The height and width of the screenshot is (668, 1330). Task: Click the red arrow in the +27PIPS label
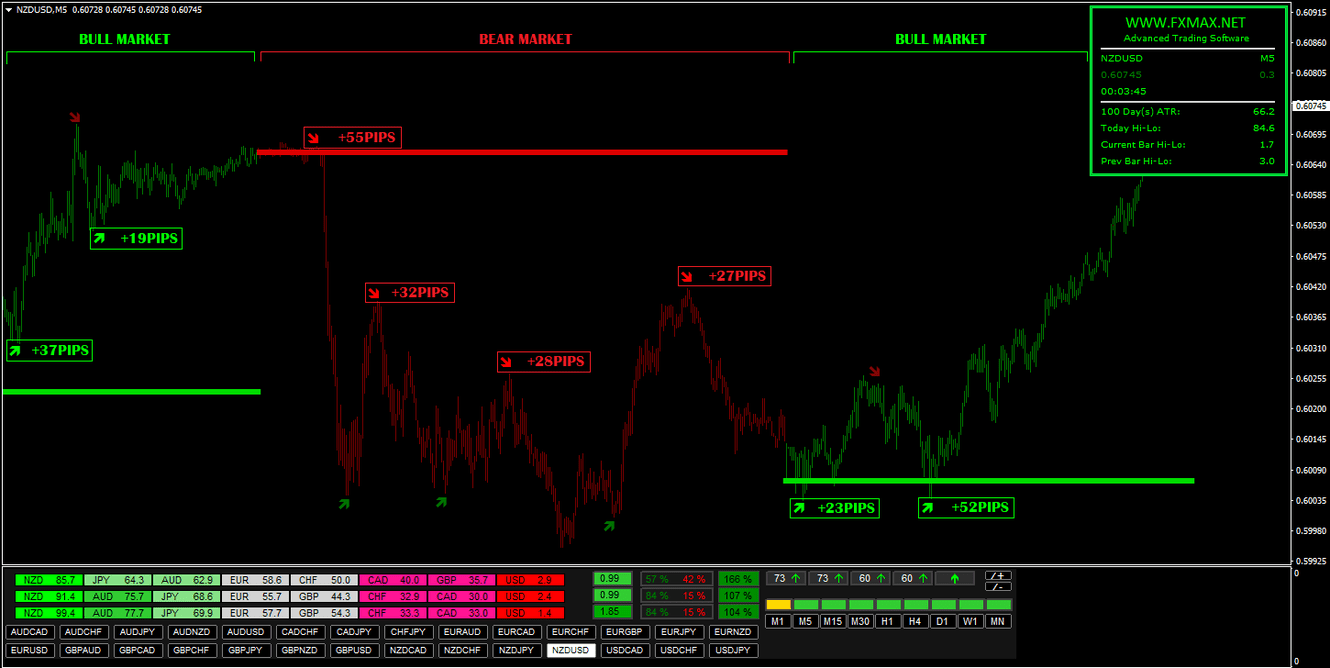pos(688,276)
